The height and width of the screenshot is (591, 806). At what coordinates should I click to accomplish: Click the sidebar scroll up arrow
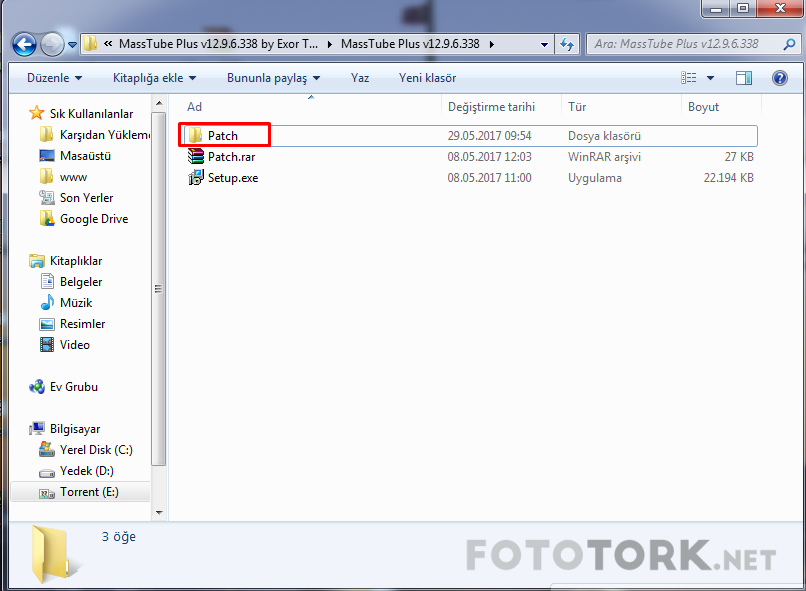[x=159, y=104]
